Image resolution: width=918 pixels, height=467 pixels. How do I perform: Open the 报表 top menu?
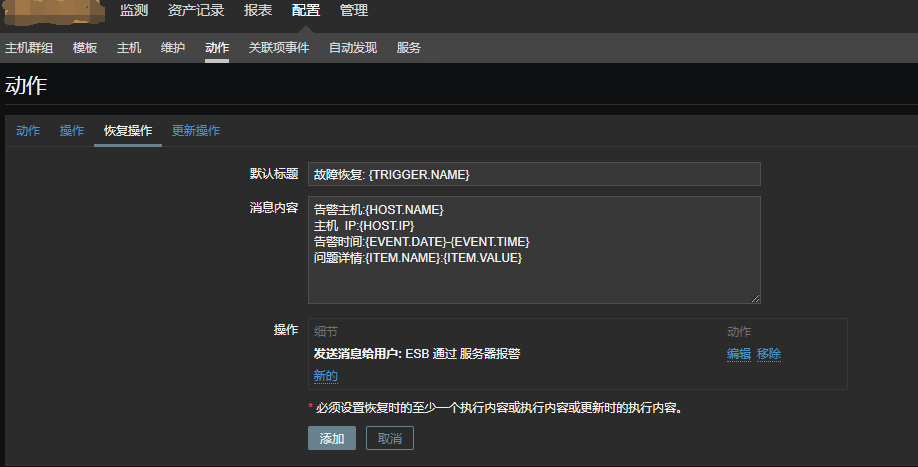[x=258, y=11]
